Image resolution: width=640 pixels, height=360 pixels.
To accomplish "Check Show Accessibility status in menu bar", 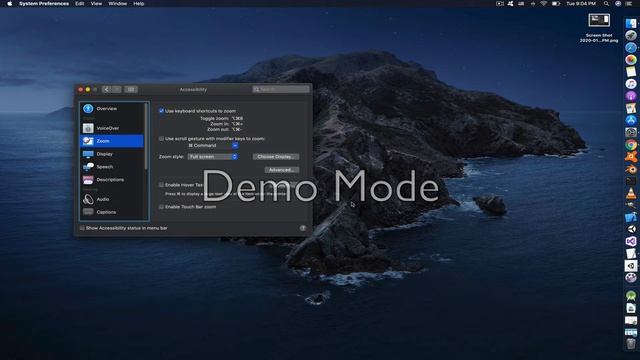I will tap(82, 228).
